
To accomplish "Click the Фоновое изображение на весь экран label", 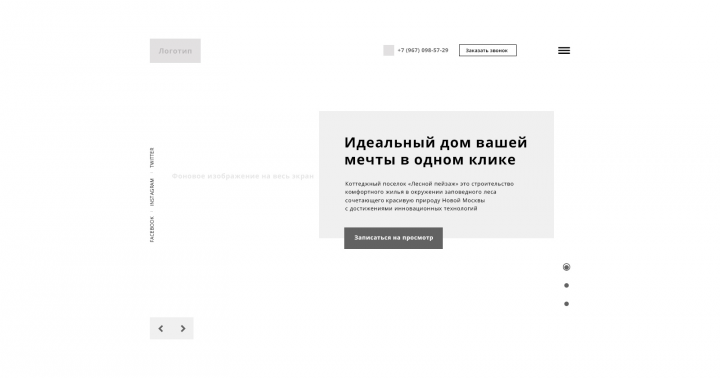I will pos(243,176).
